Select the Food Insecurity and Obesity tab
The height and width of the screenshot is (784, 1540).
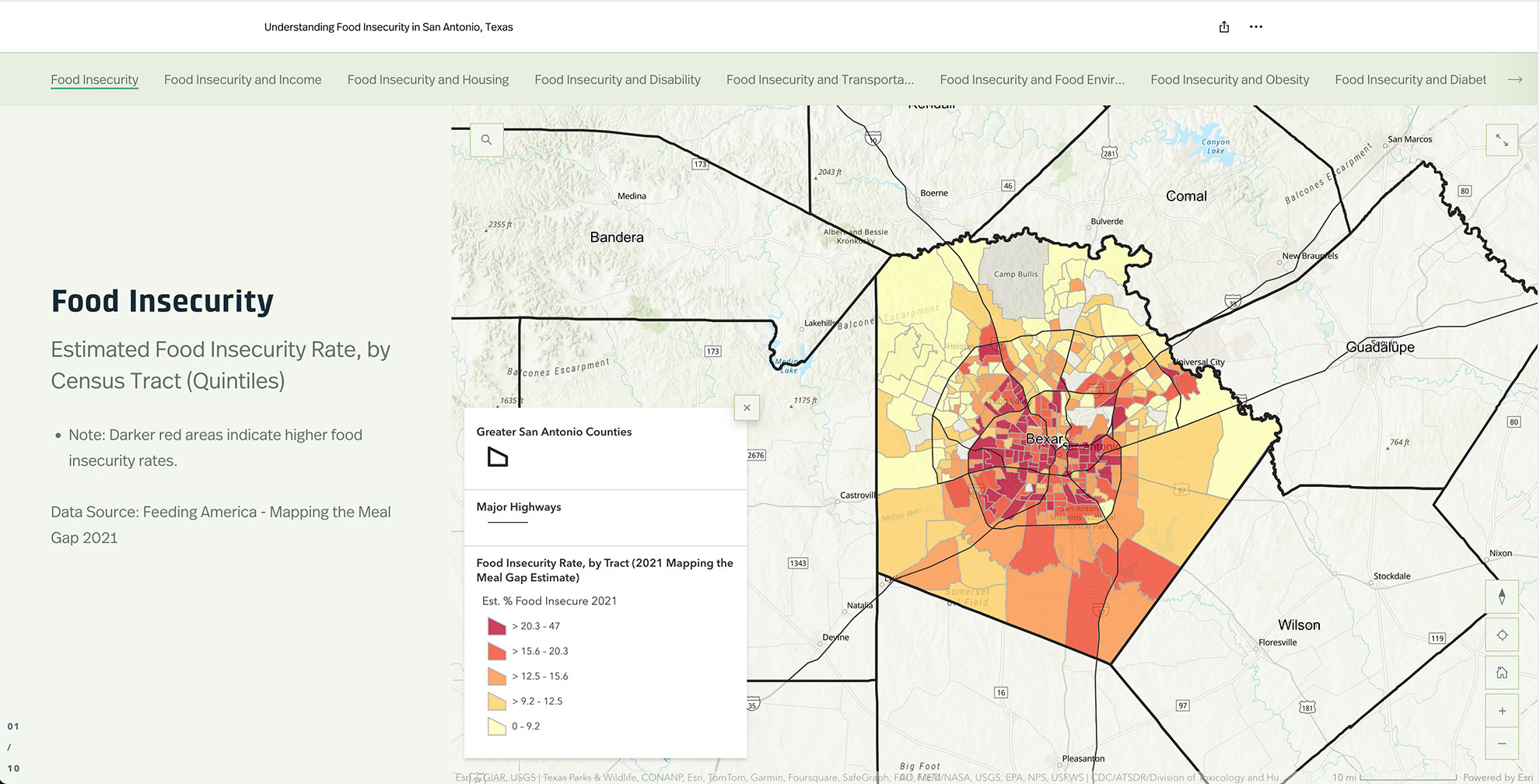pyautogui.click(x=1229, y=79)
